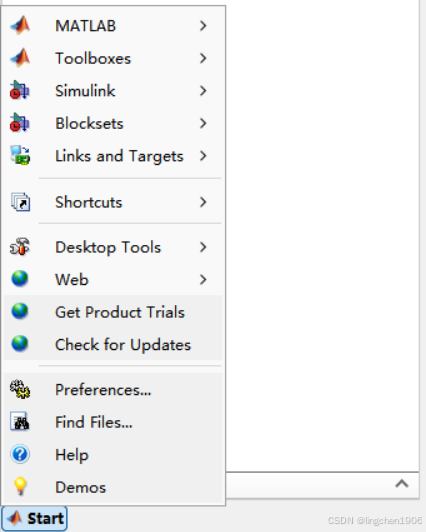
Task: Click the Simulink block icon
Action: pos(20,90)
